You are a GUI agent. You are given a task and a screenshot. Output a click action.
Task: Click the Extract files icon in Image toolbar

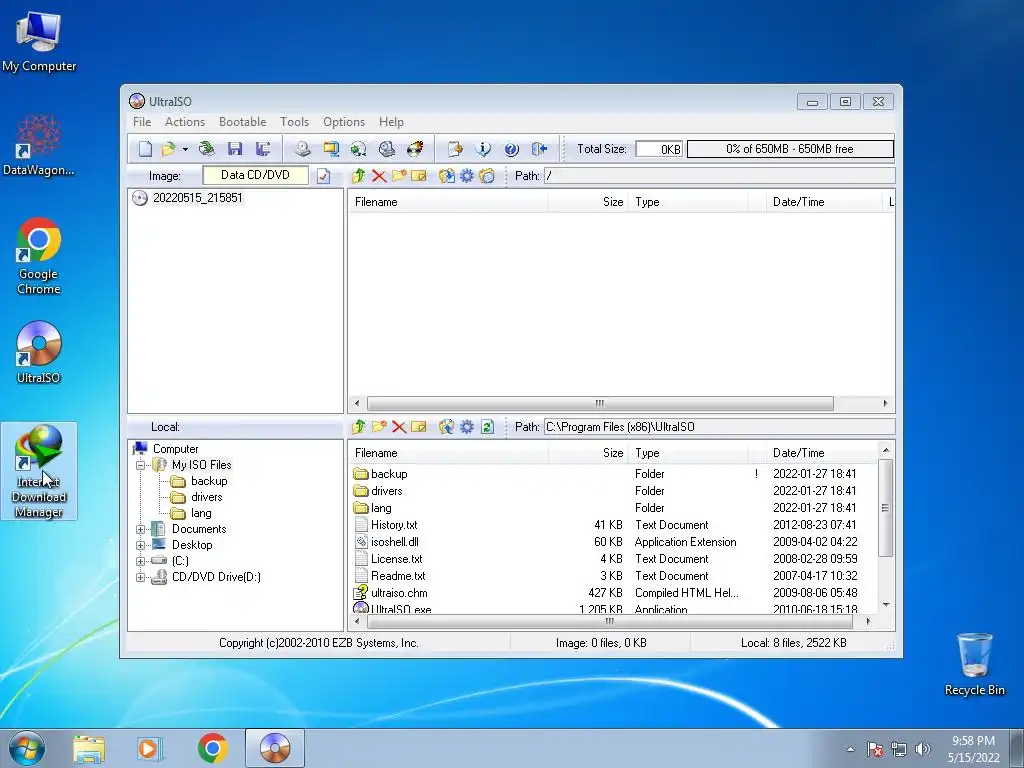coord(447,176)
